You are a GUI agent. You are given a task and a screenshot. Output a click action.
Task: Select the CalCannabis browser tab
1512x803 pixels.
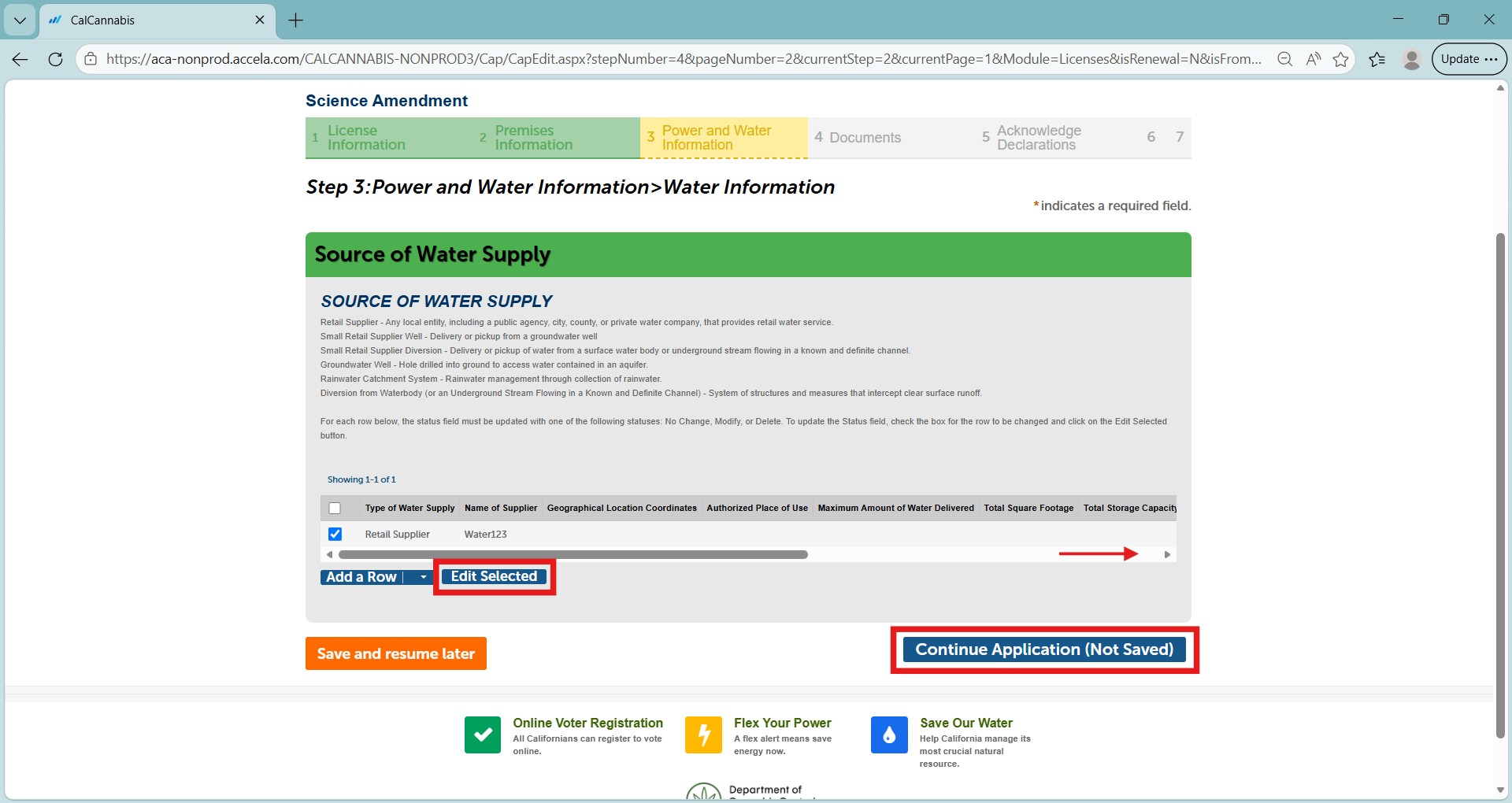click(157, 20)
